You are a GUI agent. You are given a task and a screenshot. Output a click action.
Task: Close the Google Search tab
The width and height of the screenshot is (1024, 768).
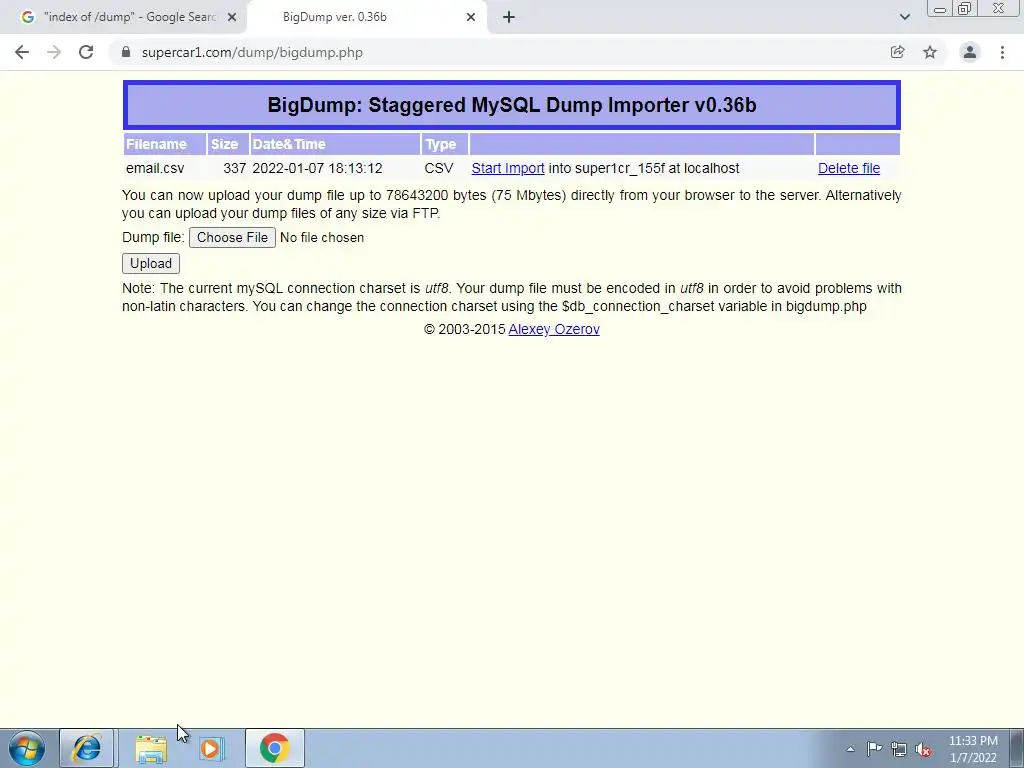232,17
